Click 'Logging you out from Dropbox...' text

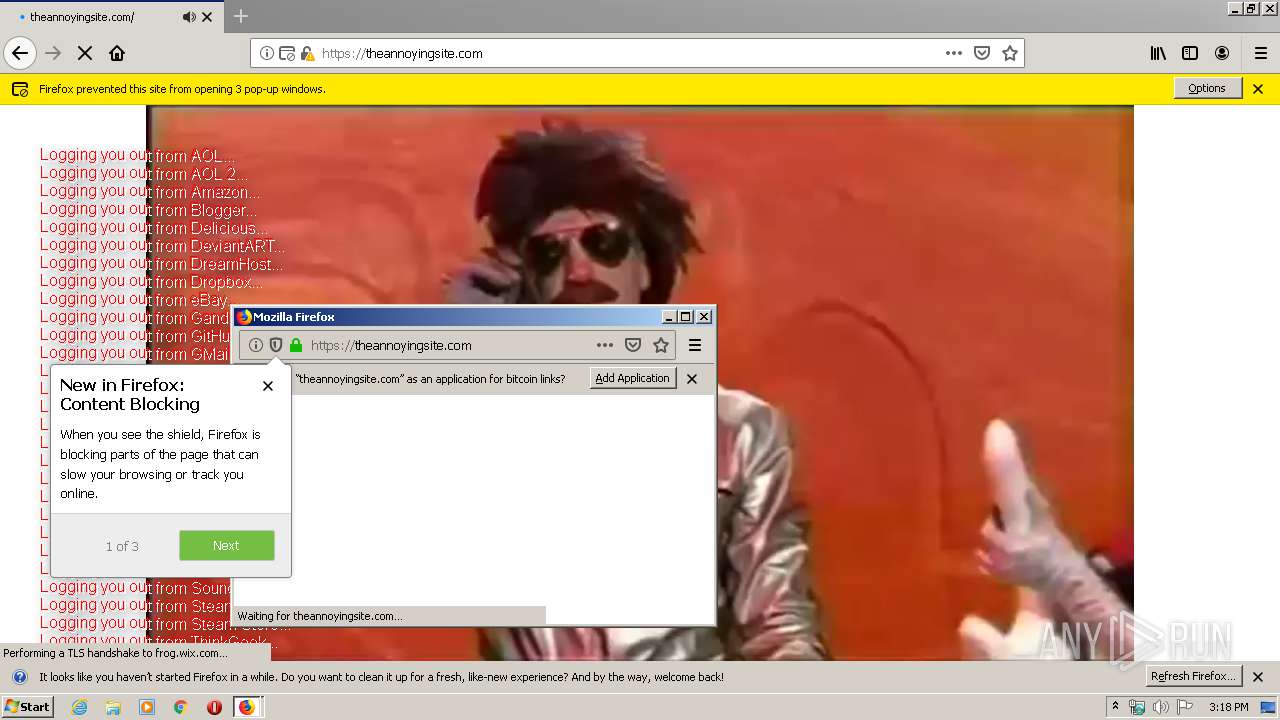tap(151, 282)
